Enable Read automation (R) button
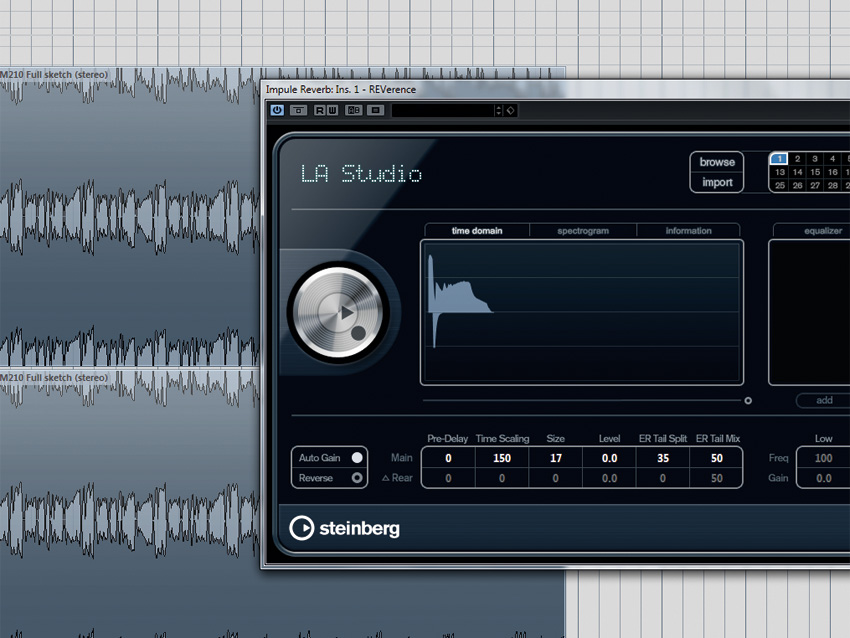850x638 pixels. click(x=319, y=110)
